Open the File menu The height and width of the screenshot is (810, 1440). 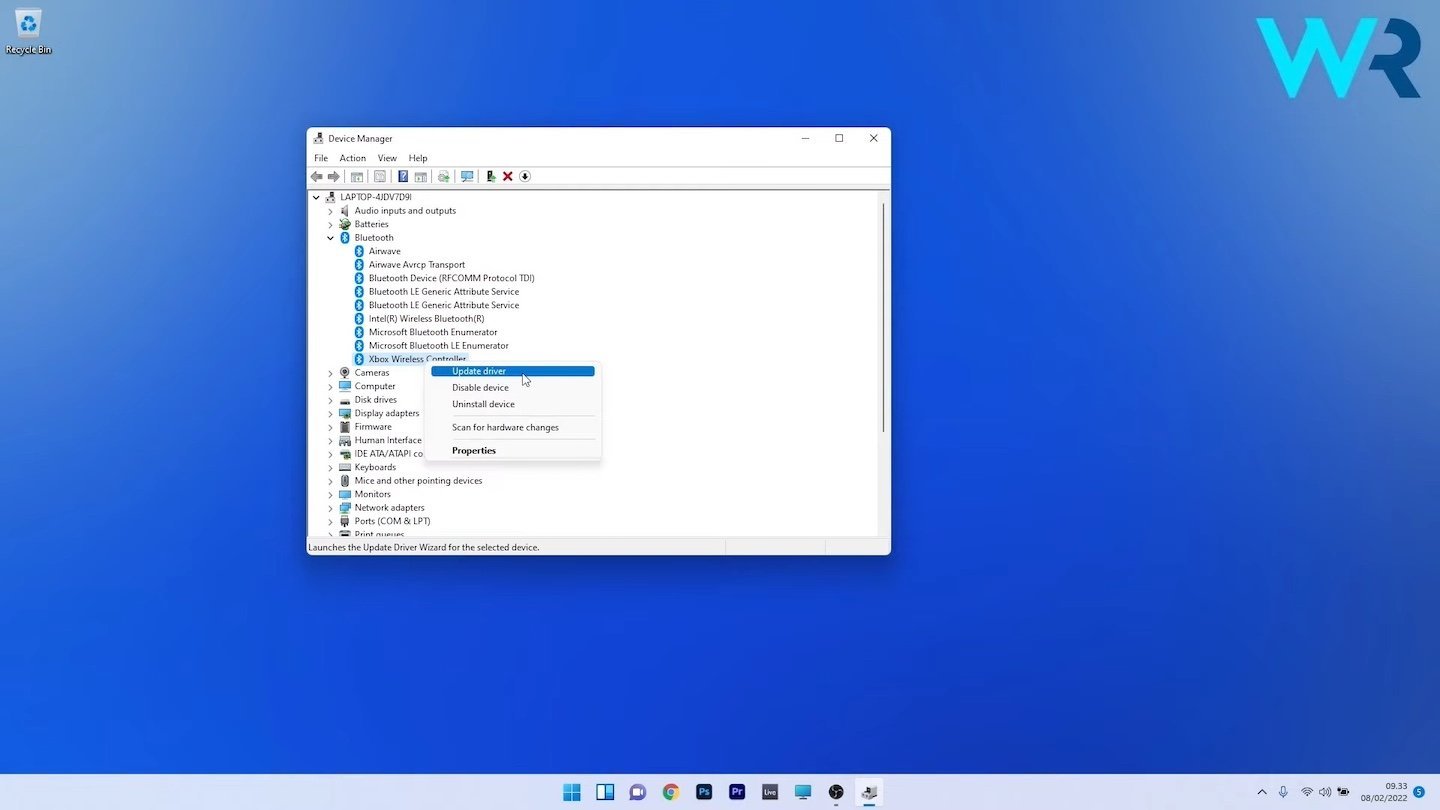click(321, 158)
